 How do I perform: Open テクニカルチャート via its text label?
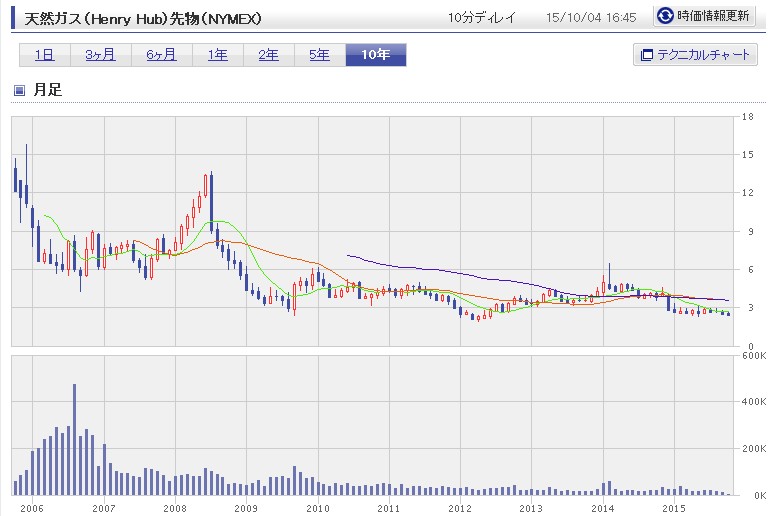(x=701, y=55)
